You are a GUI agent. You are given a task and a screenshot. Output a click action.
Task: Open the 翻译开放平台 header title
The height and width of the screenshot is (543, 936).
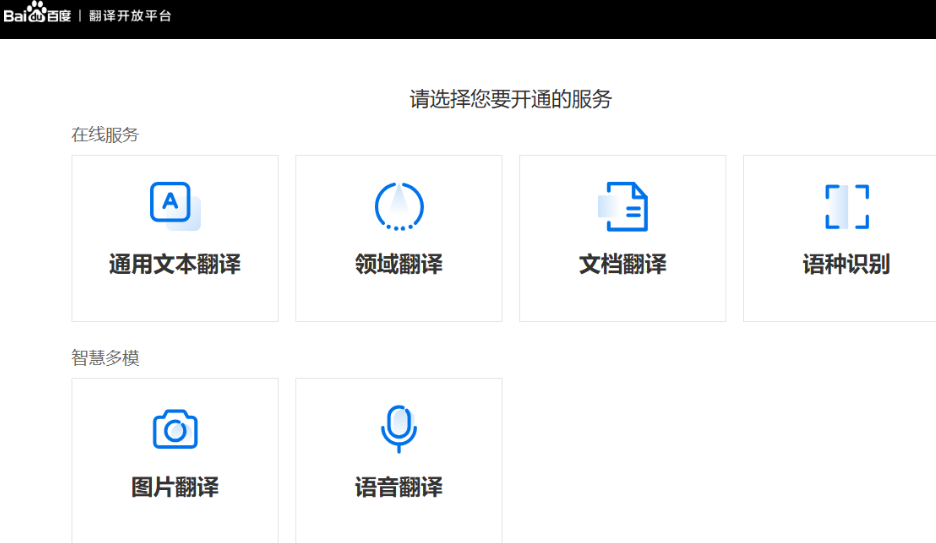tap(130, 16)
